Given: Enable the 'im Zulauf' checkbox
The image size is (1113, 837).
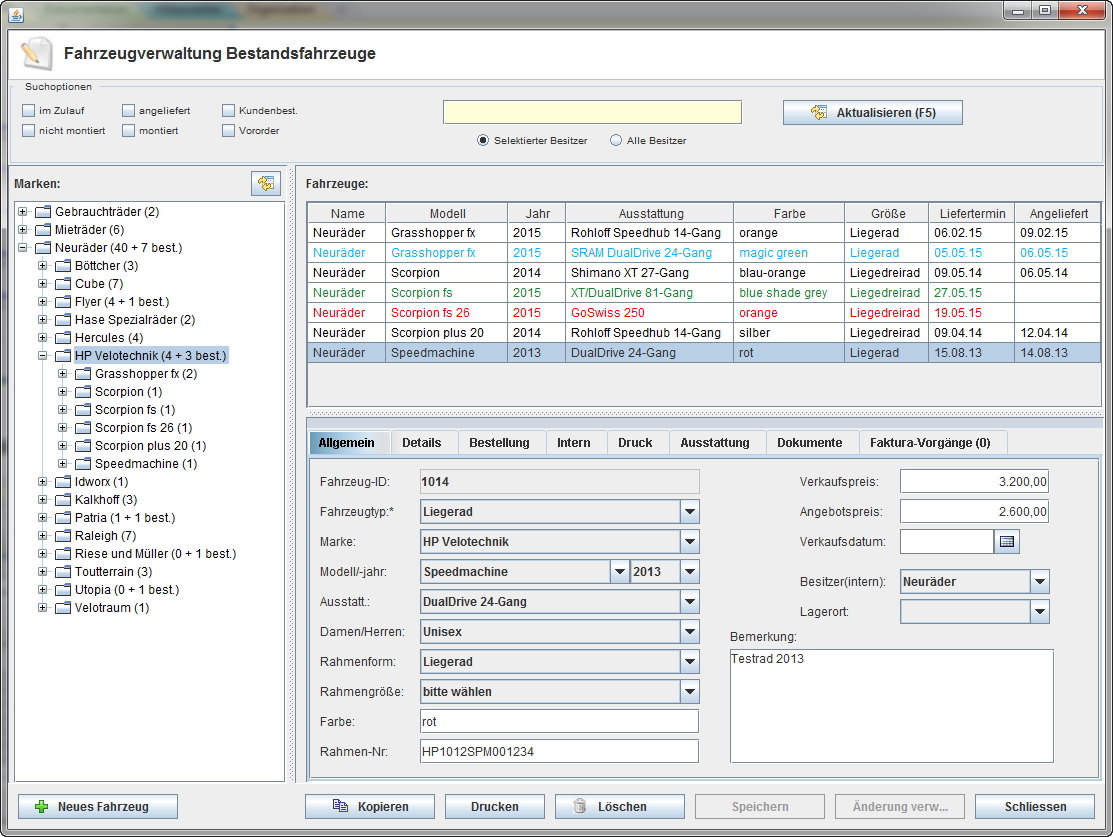Looking at the screenshot, I should pos(28,111).
